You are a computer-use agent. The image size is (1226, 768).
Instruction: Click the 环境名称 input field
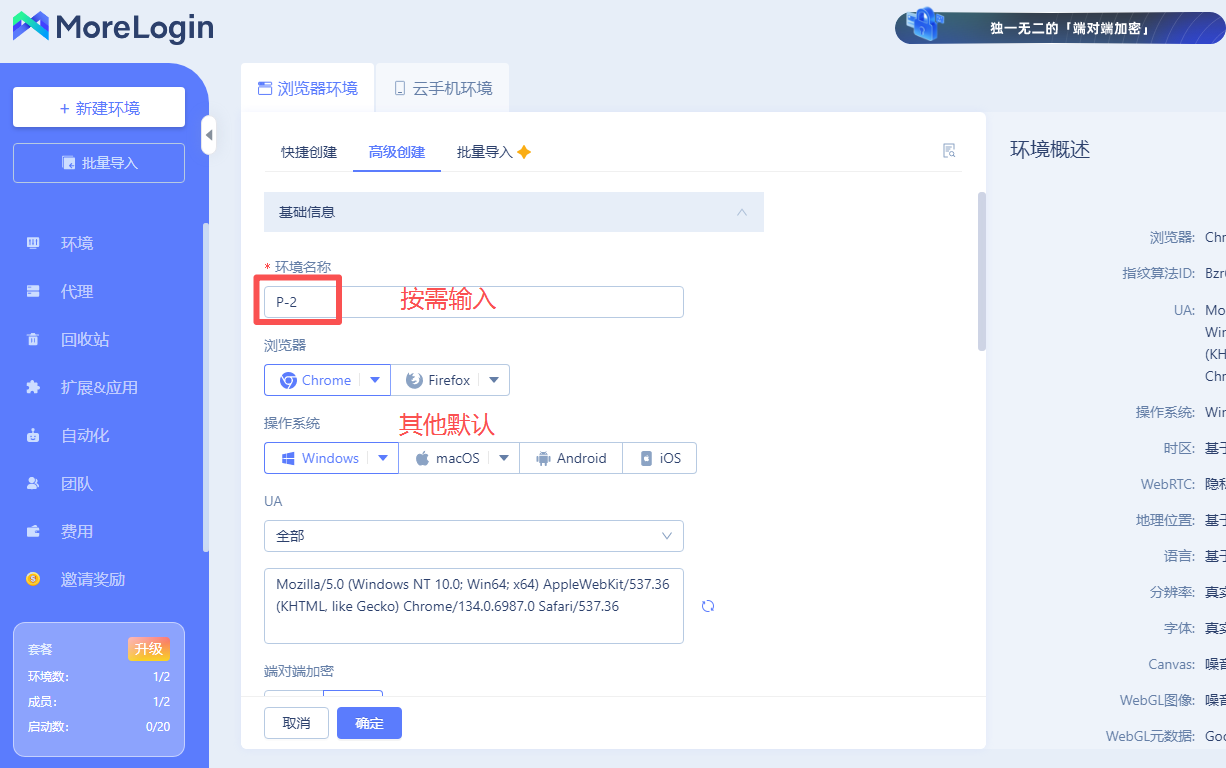click(x=473, y=302)
